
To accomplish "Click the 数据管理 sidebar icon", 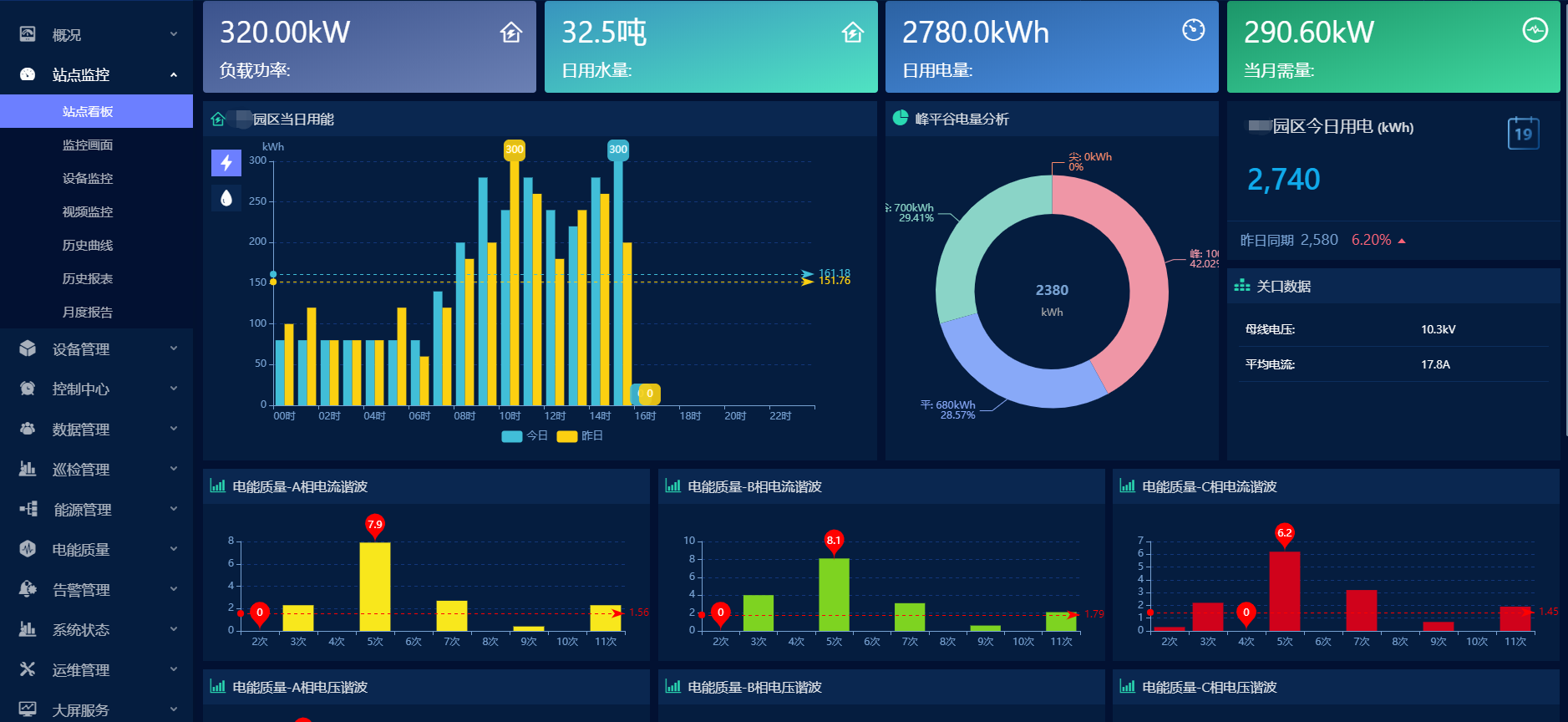I will click(28, 429).
